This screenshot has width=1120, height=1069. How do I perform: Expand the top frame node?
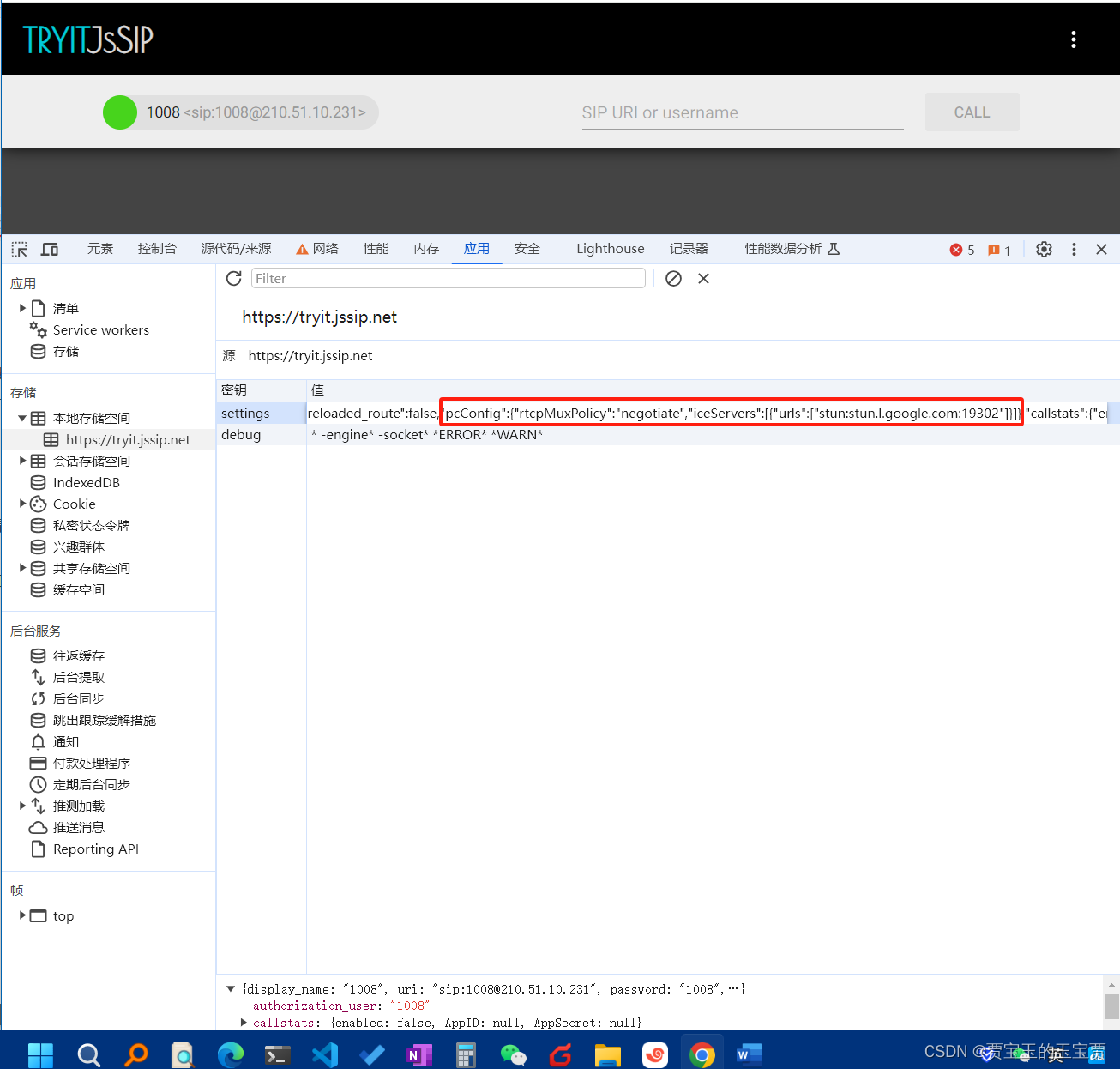22,915
